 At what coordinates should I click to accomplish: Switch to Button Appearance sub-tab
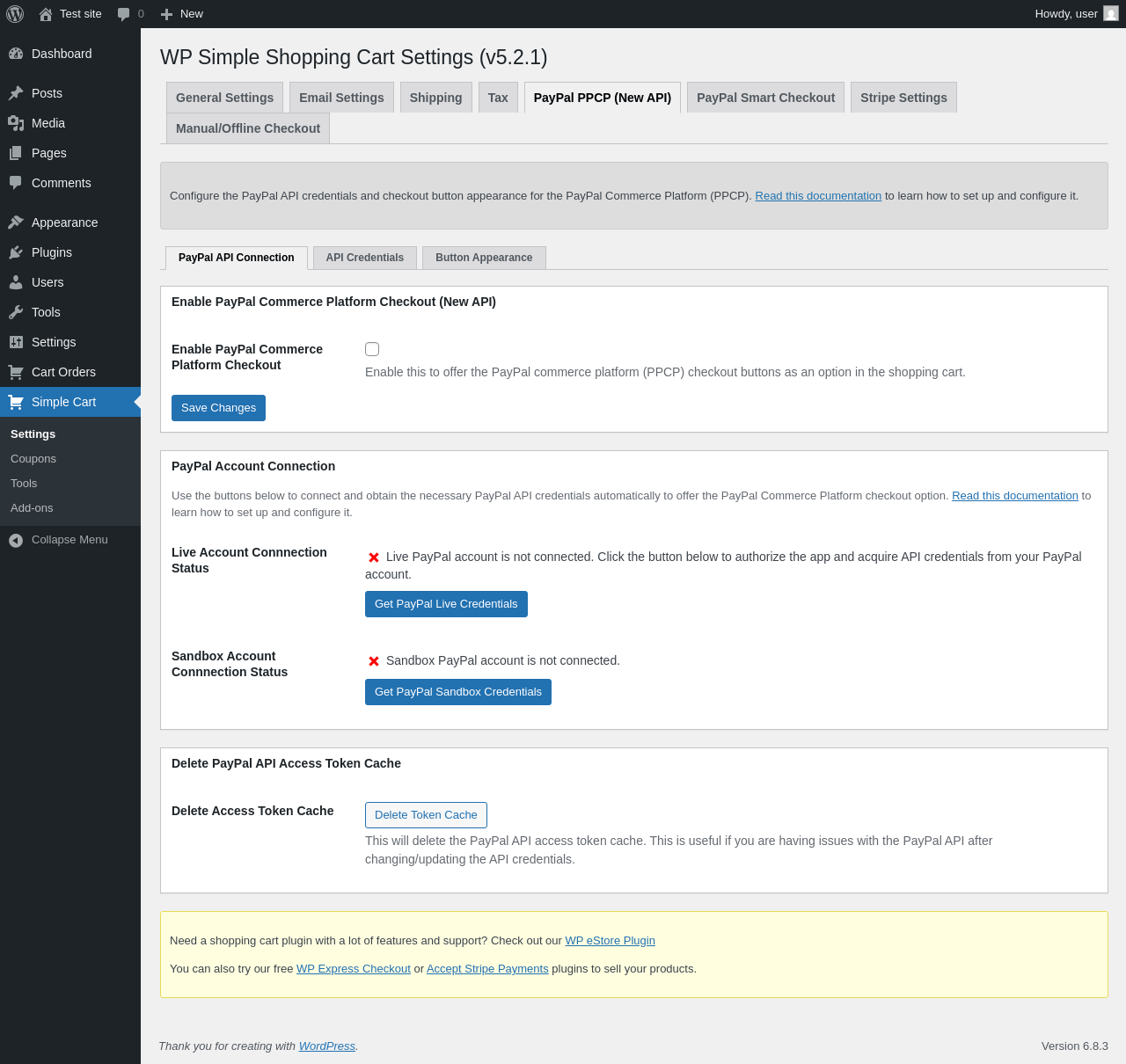[484, 258]
